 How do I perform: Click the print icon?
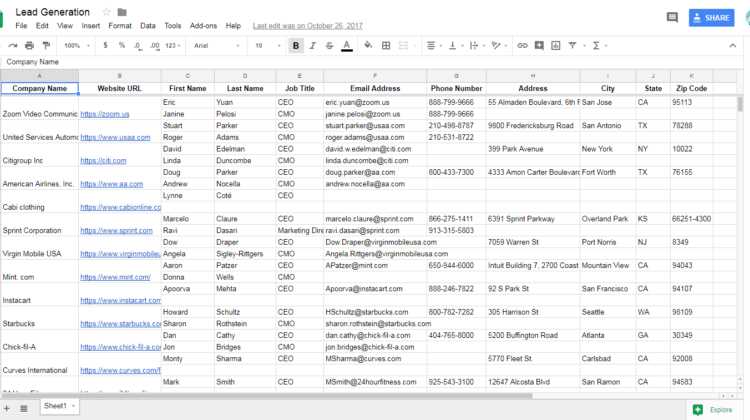pyautogui.click(x=29, y=45)
